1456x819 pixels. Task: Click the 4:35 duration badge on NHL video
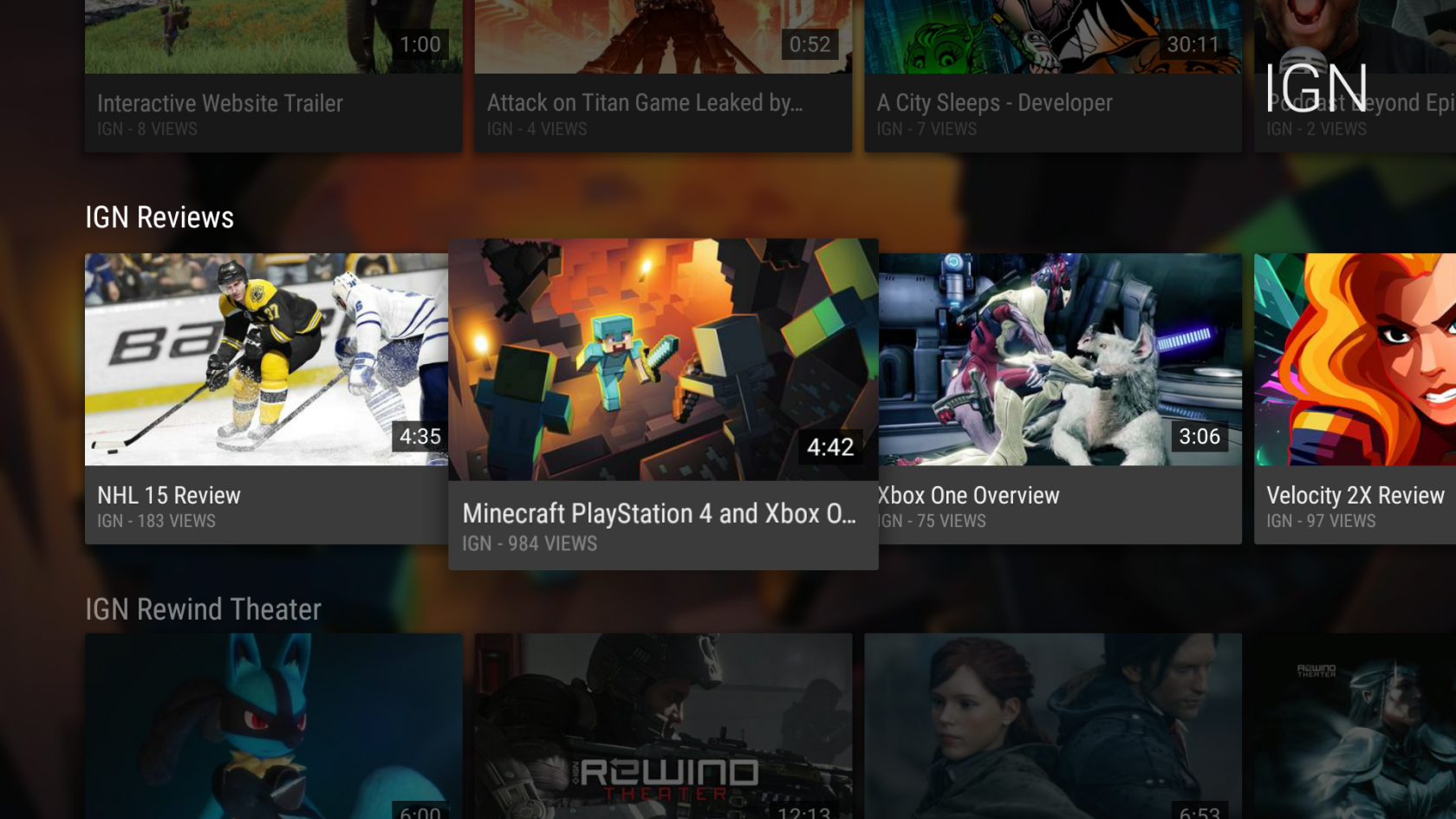click(x=420, y=437)
